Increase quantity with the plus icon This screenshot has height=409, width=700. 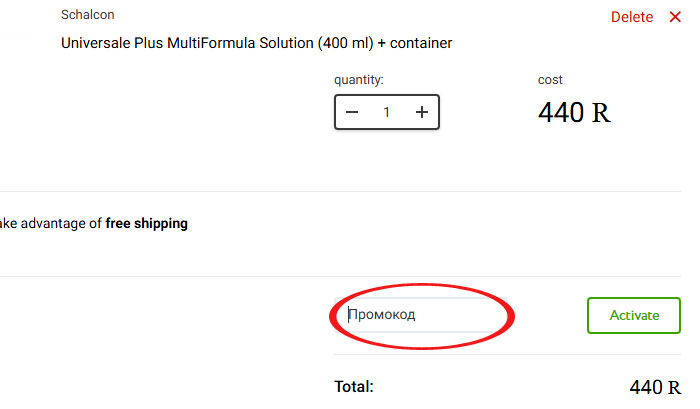pos(421,112)
